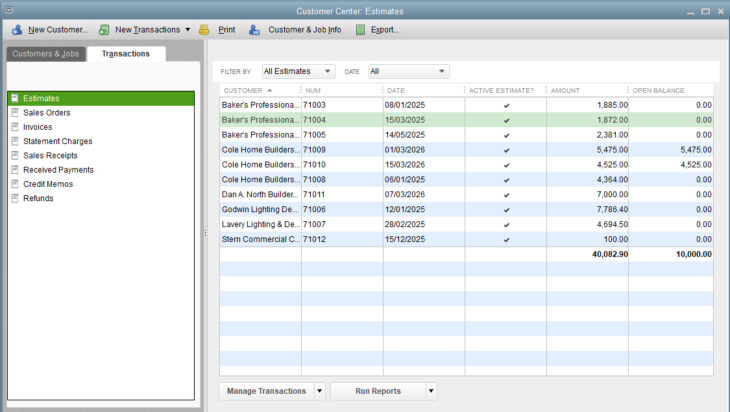Click the active estimate checkmark for 71008
Screen dimensions: 730x412
(x=507, y=180)
